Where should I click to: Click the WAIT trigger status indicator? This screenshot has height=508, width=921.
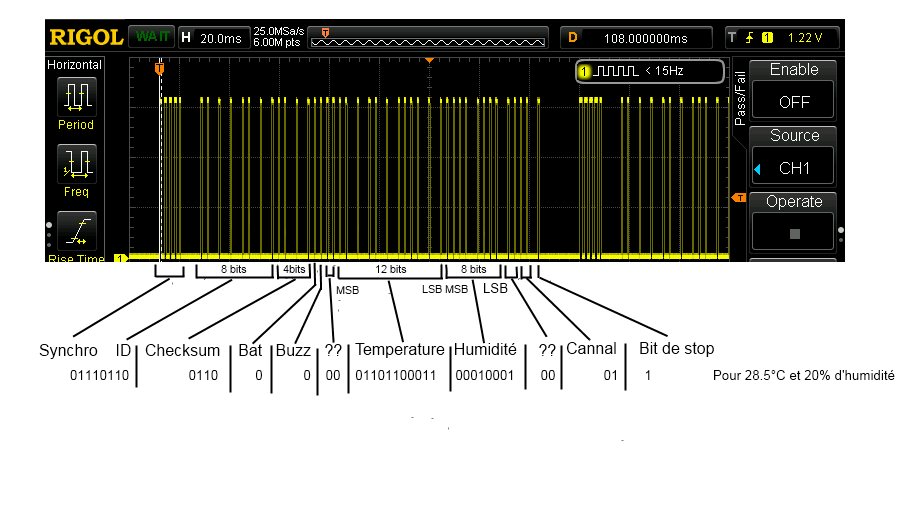tap(152, 37)
